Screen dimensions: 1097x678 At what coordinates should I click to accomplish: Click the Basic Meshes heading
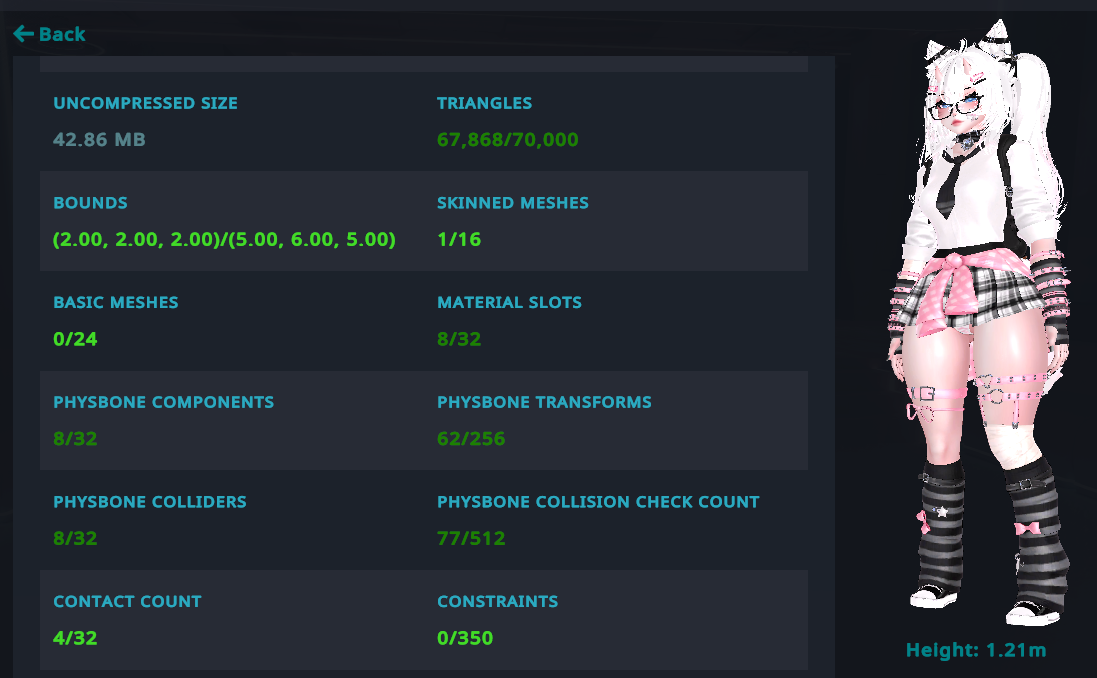point(115,302)
